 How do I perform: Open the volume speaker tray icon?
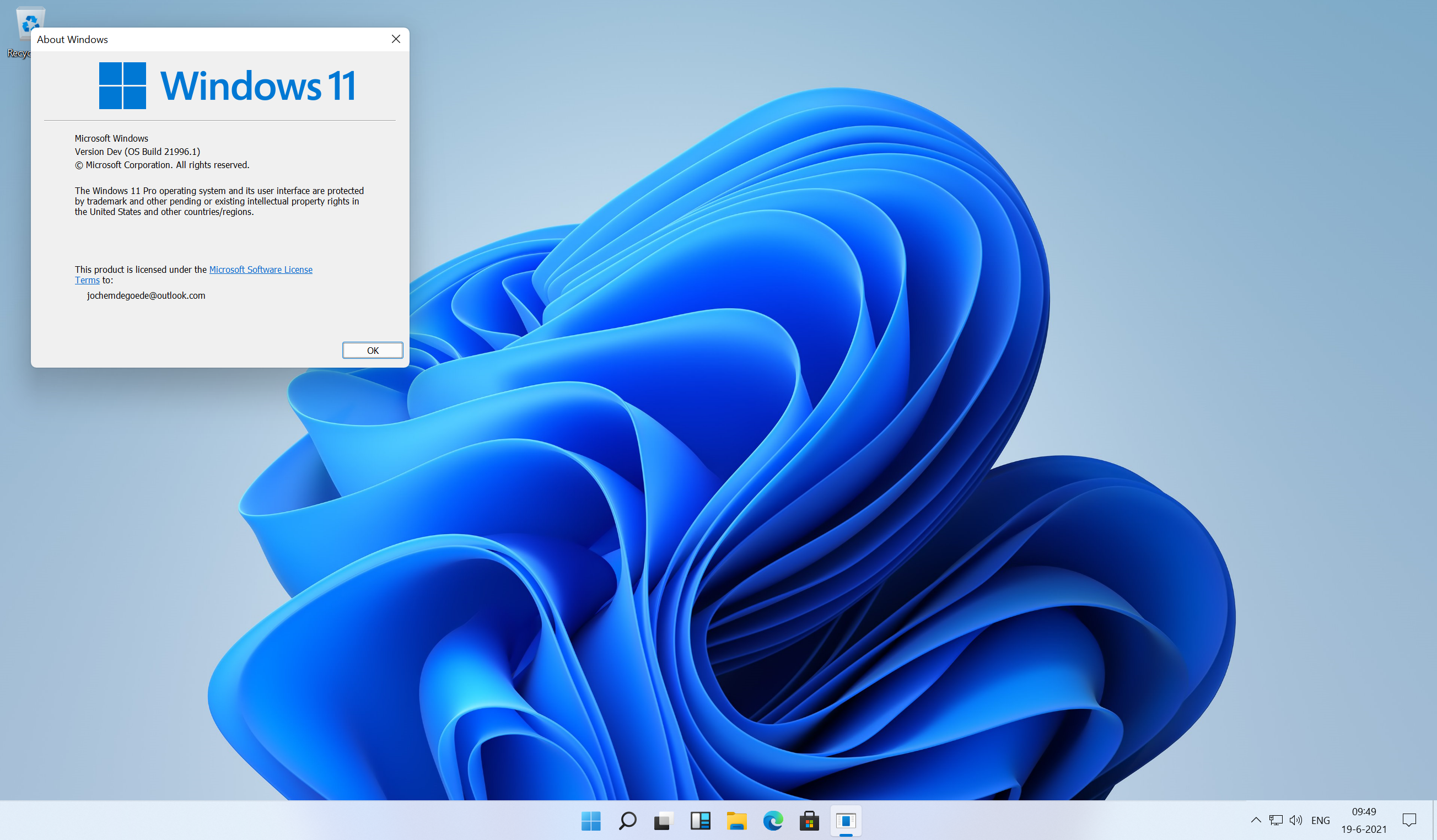pyautogui.click(x=1295, y=820)
